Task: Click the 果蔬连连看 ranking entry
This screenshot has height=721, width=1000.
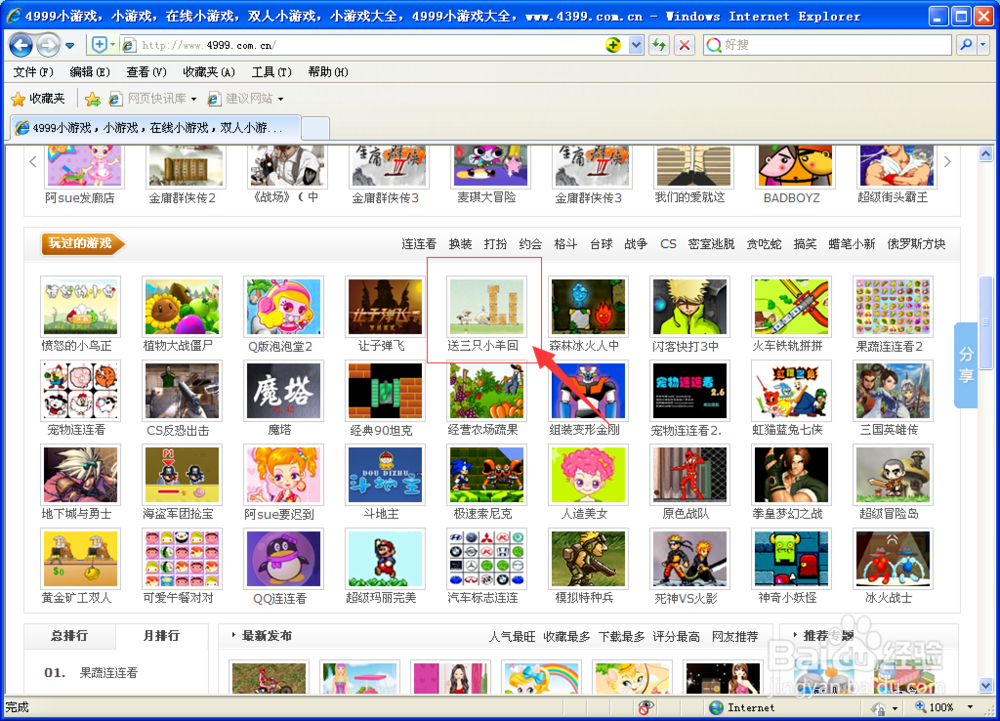Action: pyautogui.click(x=108, y=673)
